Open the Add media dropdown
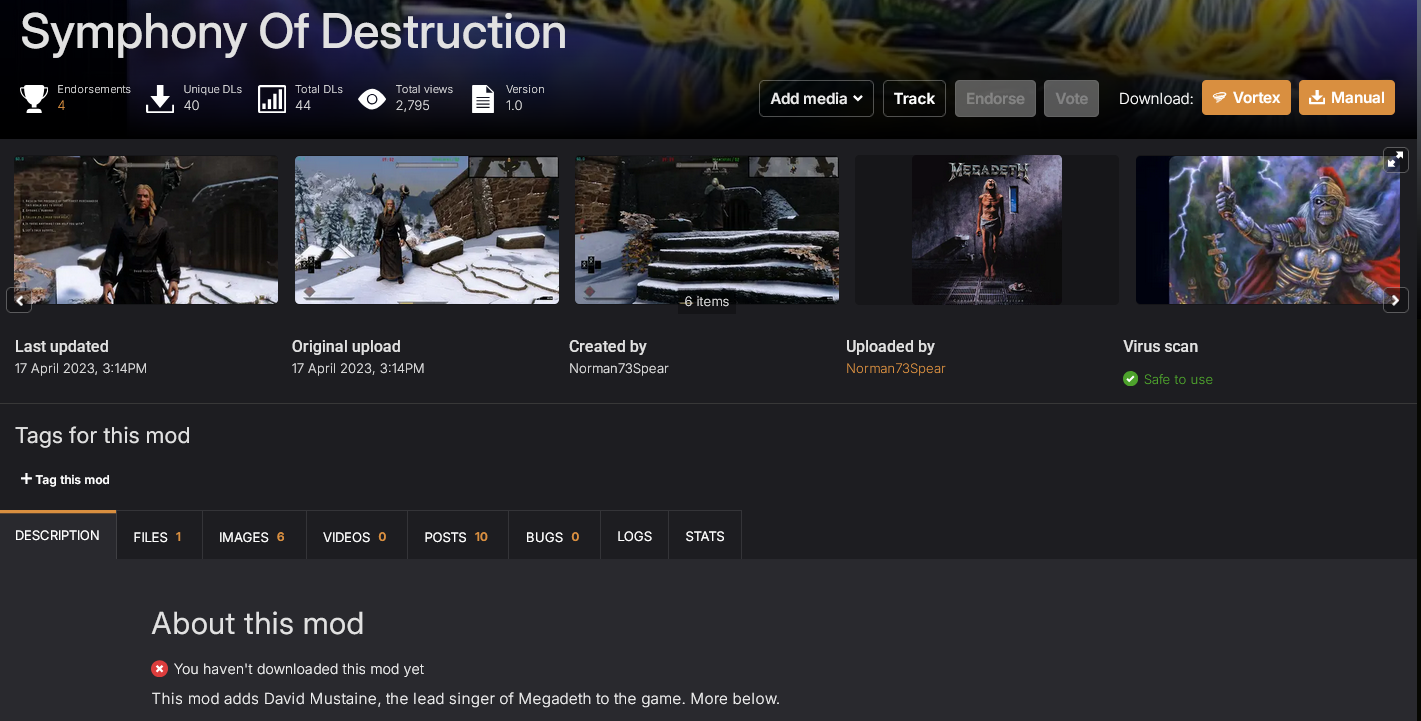The height and width of the screenshot is (721, 1421). (x=816, y=98)
